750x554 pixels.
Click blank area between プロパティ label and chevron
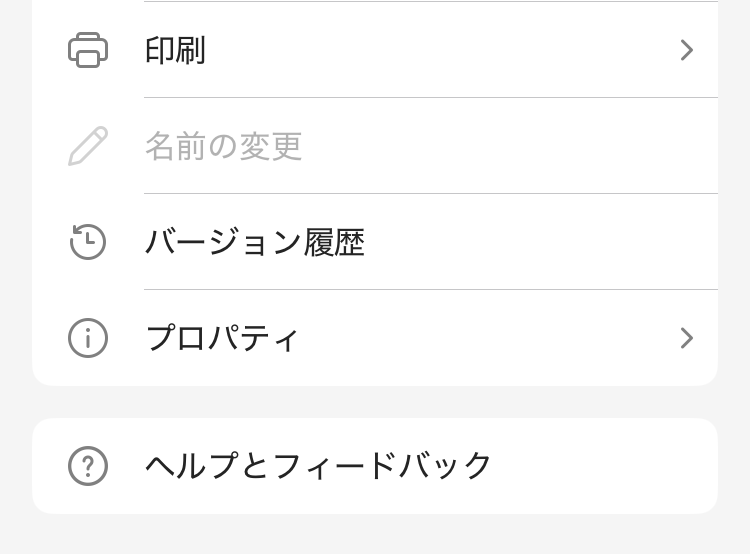[x=488, y=338]
